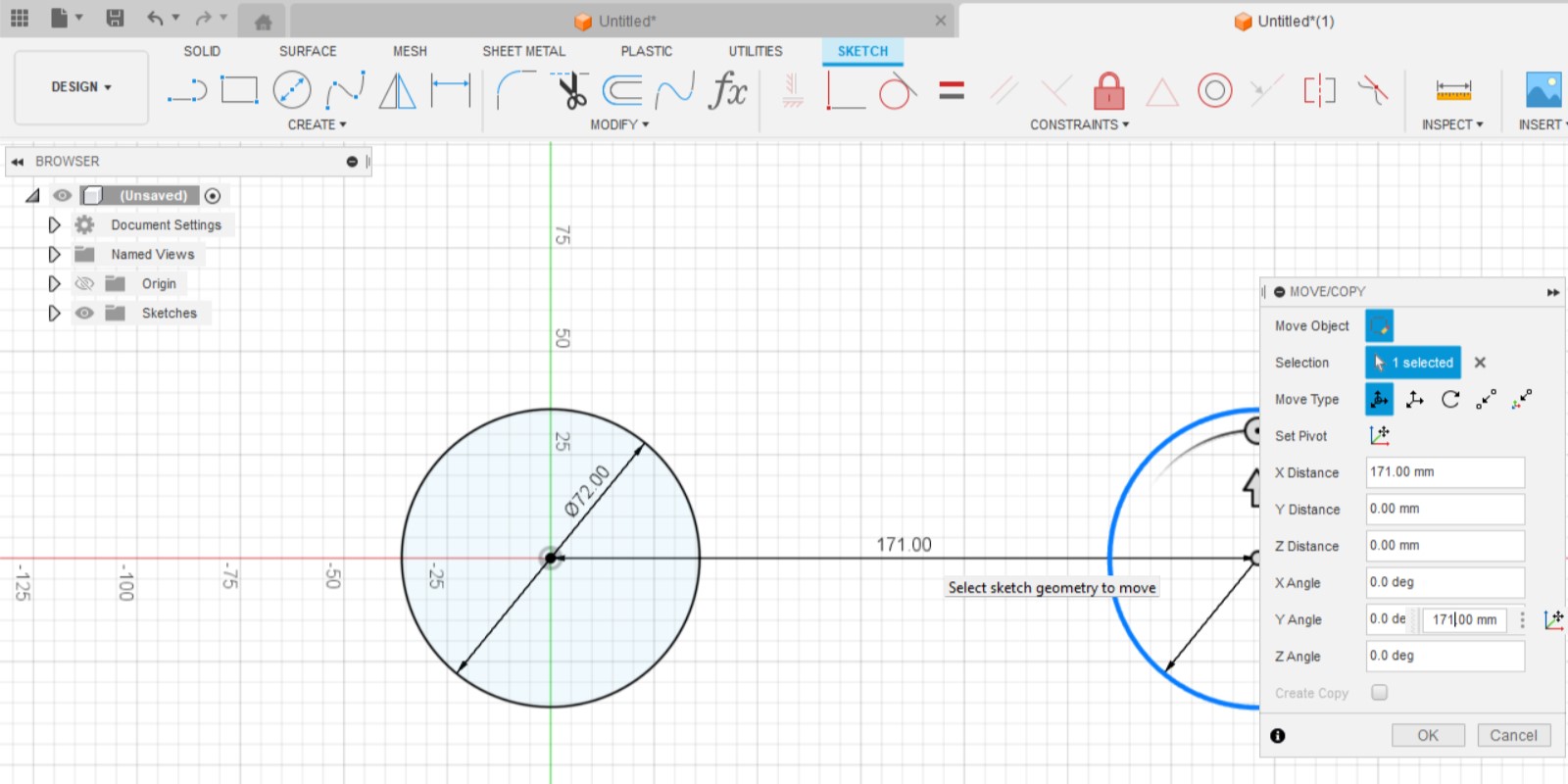Select the Fit Point Spline create tool
Screen dimensions: 1568x784
point(345,90)
